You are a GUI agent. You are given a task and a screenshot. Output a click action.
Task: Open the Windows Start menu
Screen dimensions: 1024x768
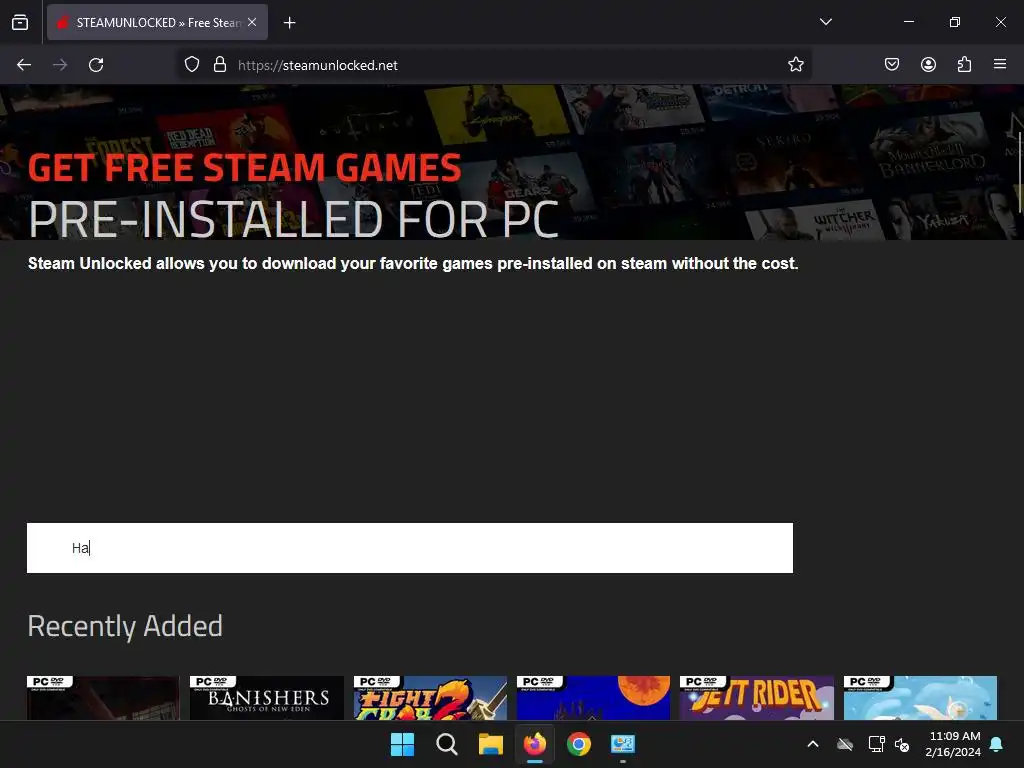coord(402,744)
